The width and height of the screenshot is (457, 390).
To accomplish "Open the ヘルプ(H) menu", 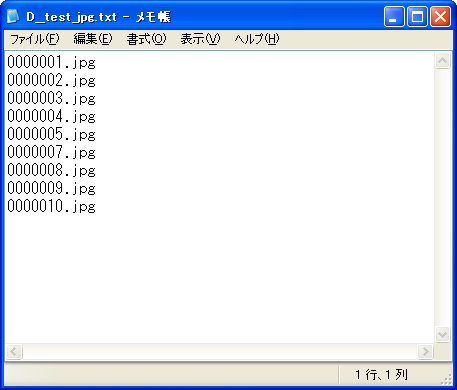I will click(x=257, y=39).
